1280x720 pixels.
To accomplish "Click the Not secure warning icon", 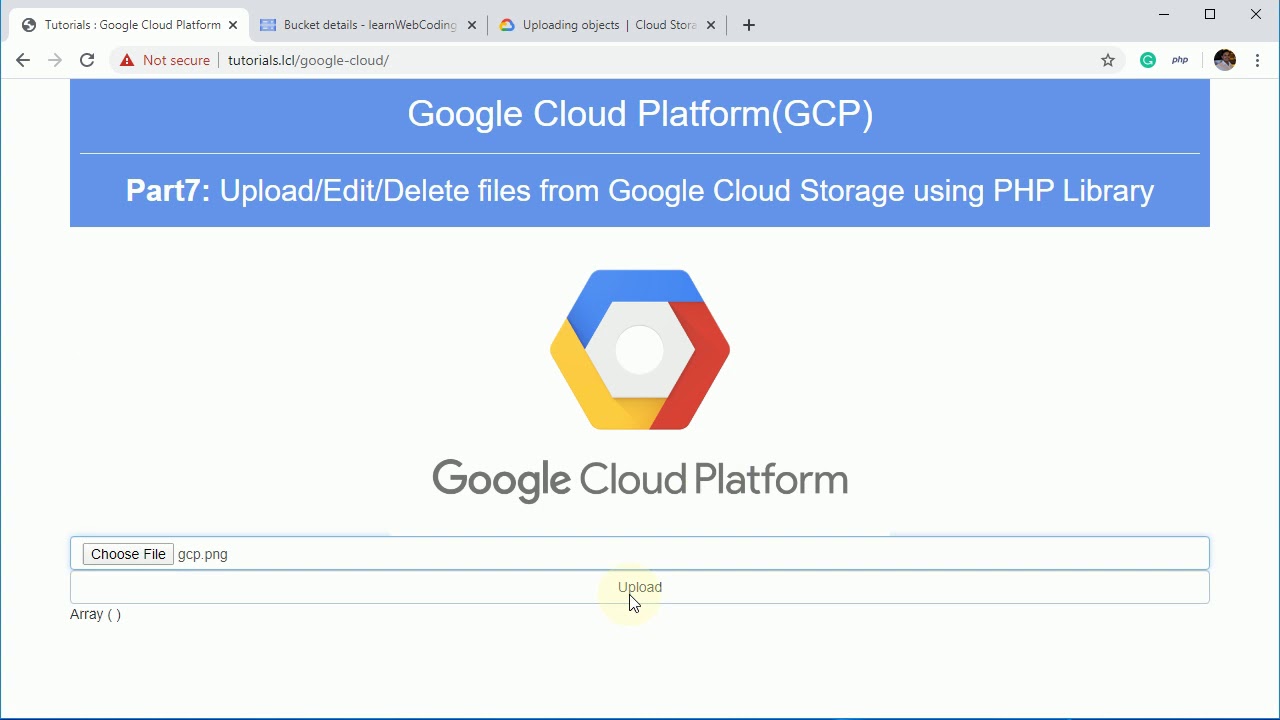I will click(127, 60).
